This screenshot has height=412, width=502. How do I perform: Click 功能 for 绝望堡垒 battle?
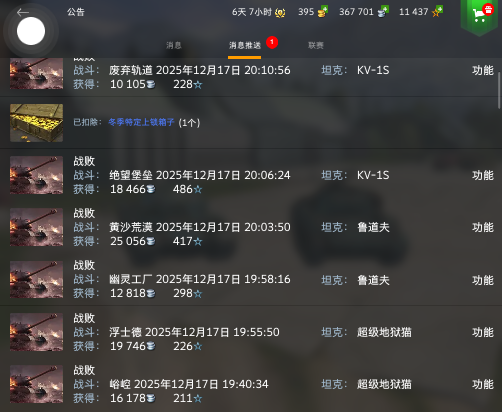pyautogui.click(x=482, y=175)
